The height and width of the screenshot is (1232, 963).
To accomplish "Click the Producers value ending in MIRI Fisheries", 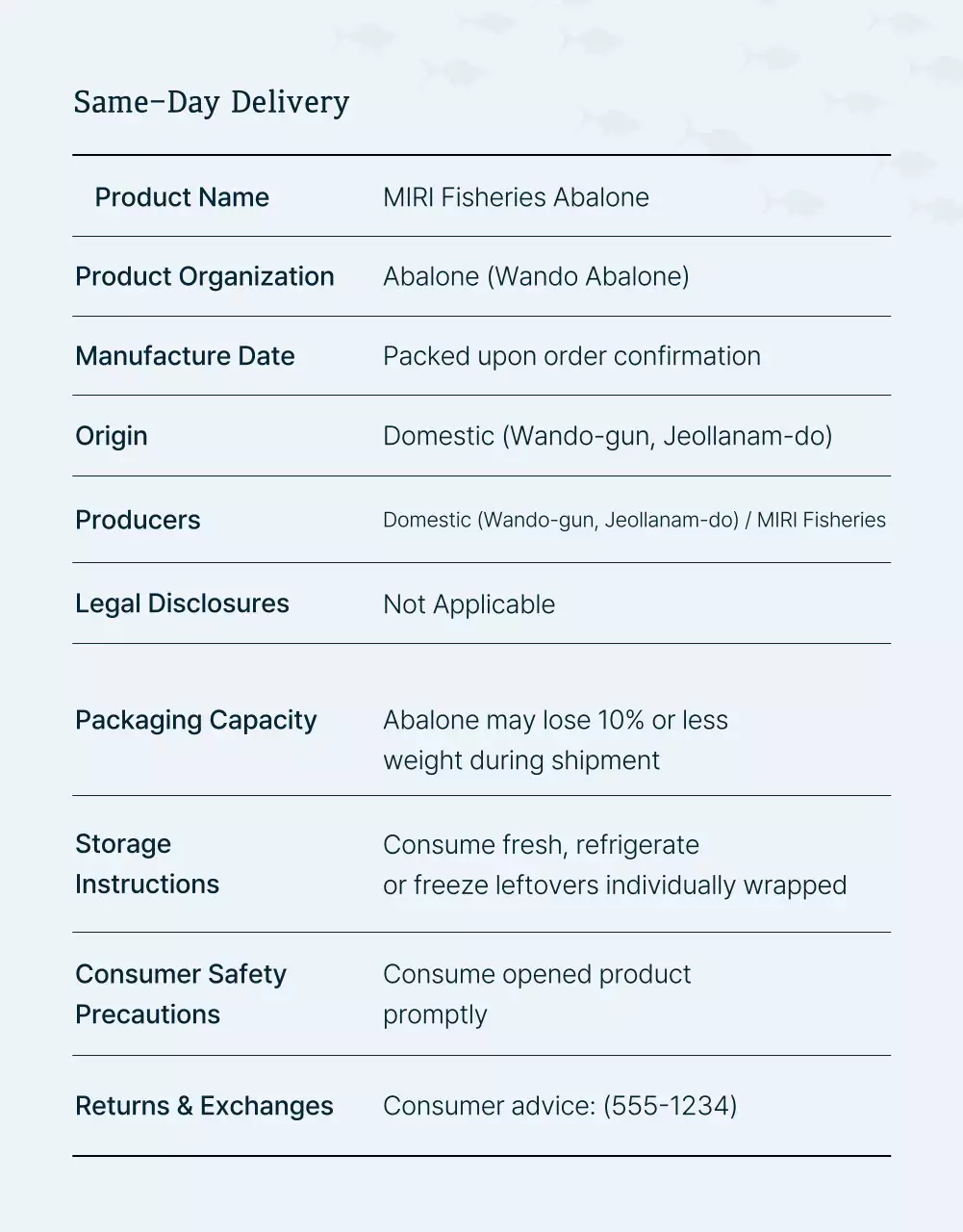I will point(634,520).
